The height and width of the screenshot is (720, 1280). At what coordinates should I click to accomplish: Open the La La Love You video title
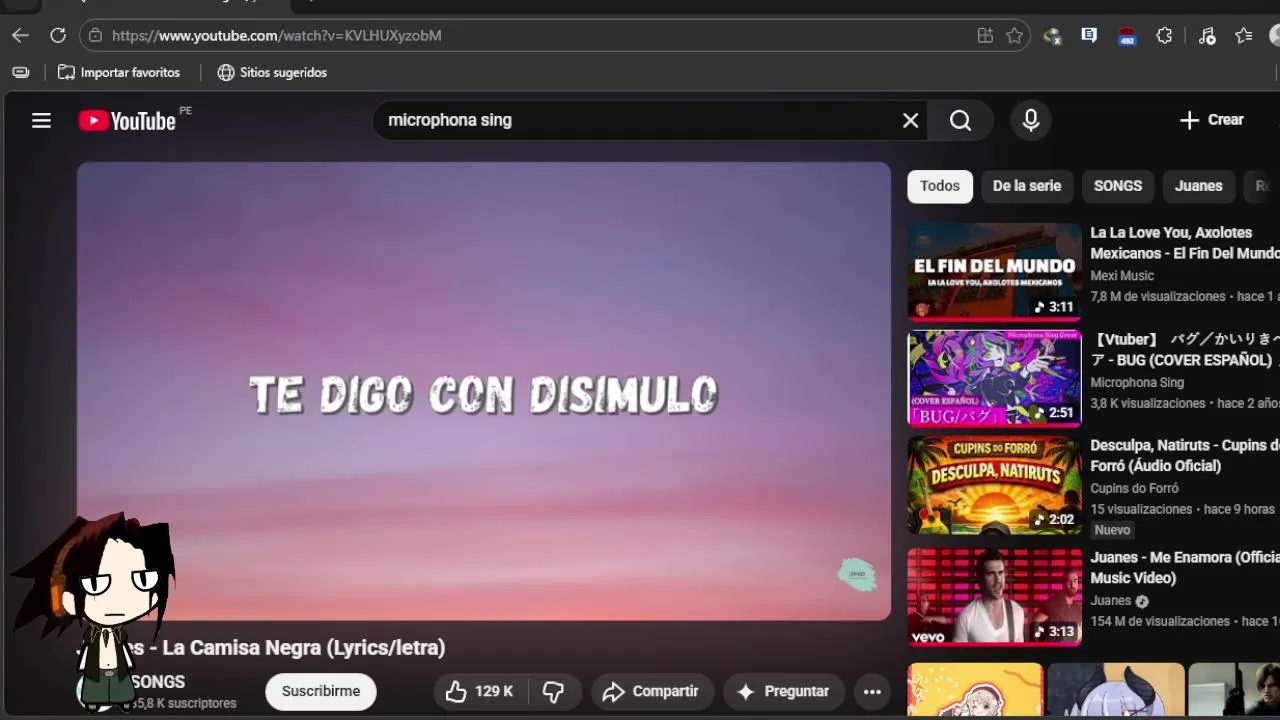pos(1185,243)
